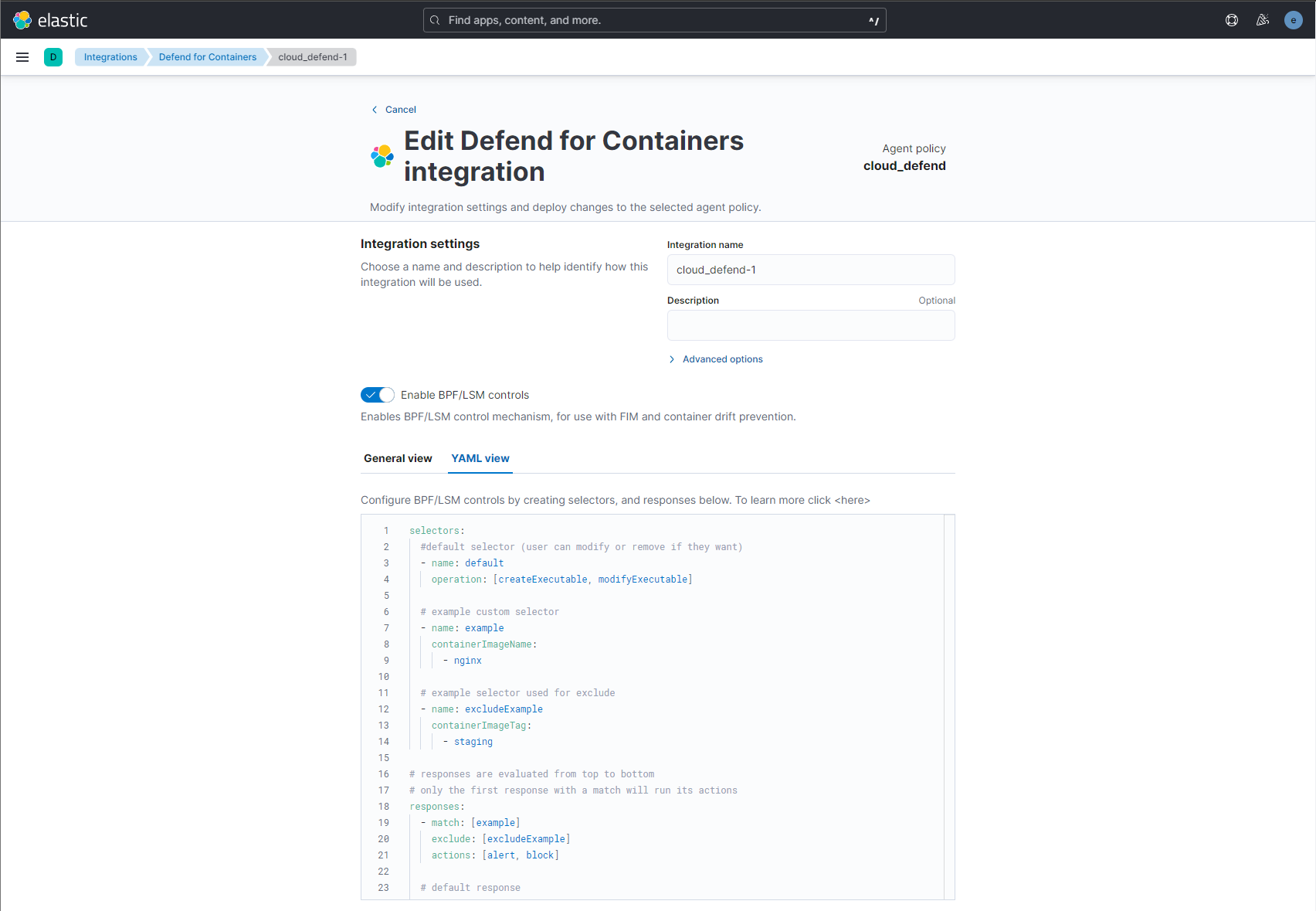Viewport: 1316px width, 911px height.
Task: Click the cloud_defend-1 breadcrumb chevron
Action: tap(268, 56)
